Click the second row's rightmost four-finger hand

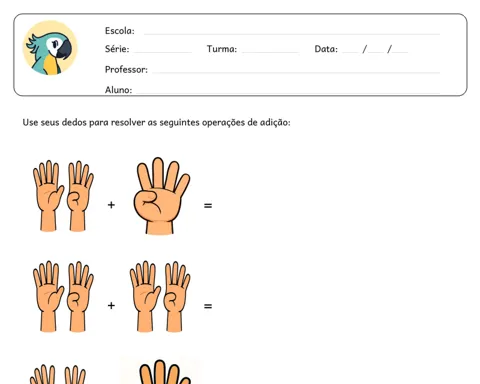[x=177, y=296]
